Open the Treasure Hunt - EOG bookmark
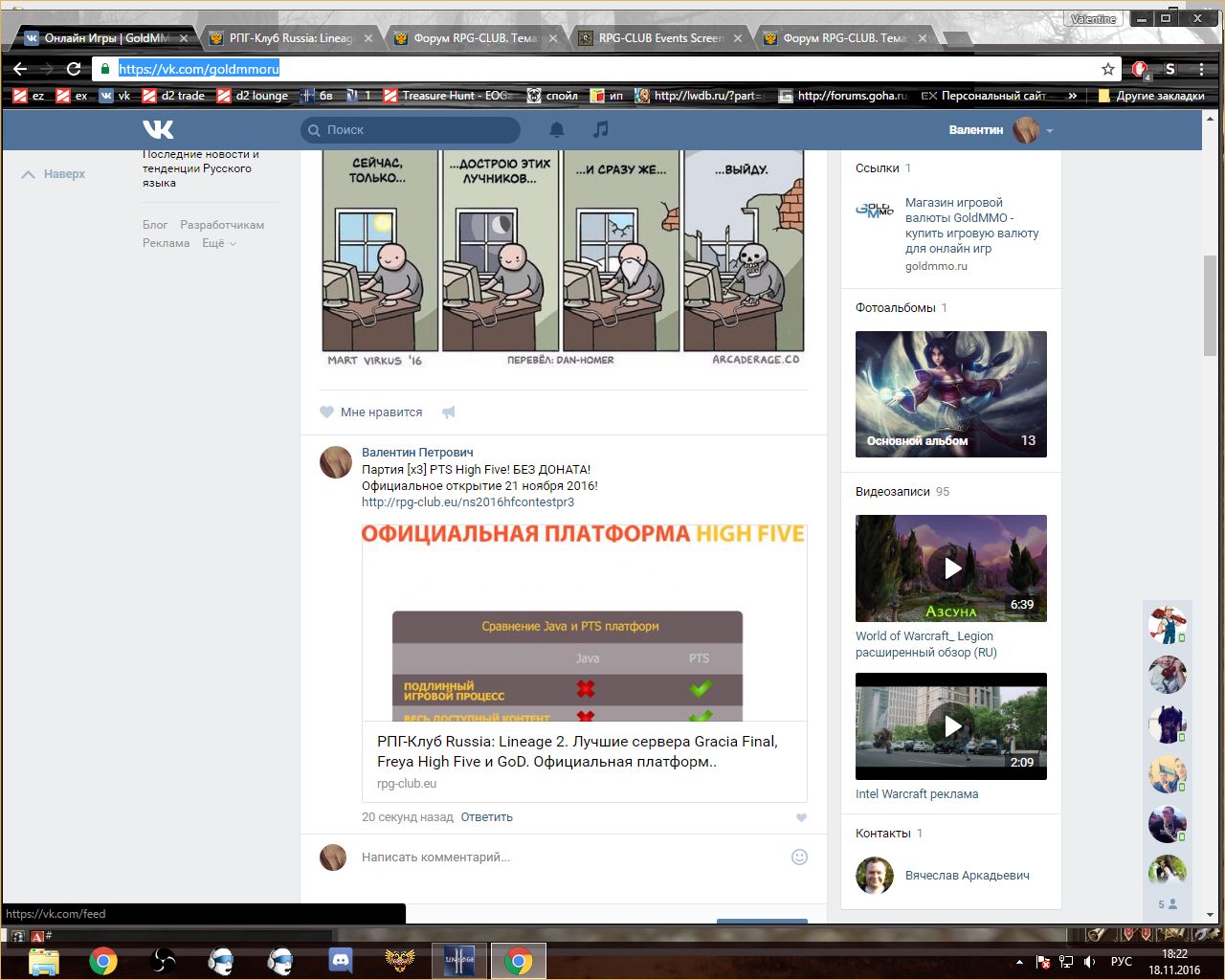The height and width of the screenshot is (980, 1225). coord(448,96)
